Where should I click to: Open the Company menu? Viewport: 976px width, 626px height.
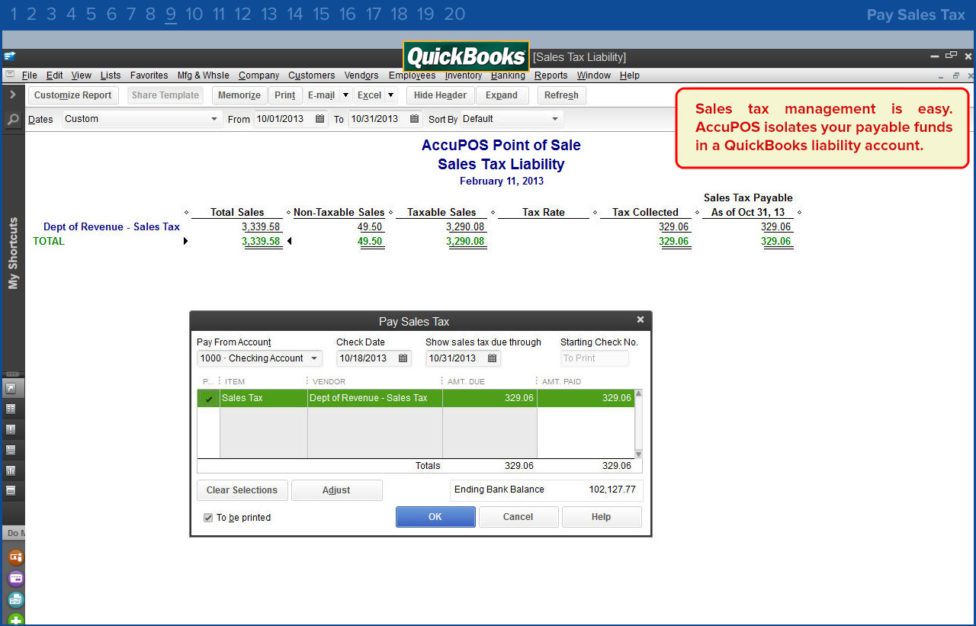click(x=258, y=75)
